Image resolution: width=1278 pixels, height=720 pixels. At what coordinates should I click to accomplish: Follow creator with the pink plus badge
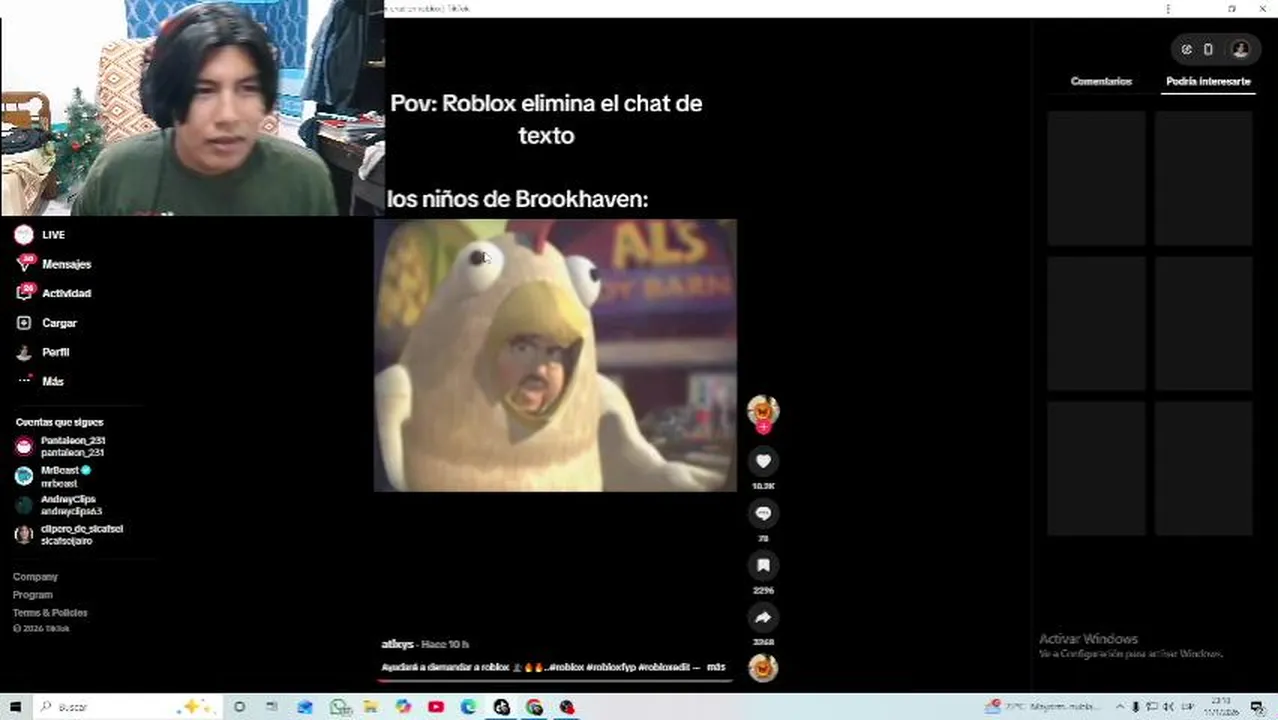(763, 428)
